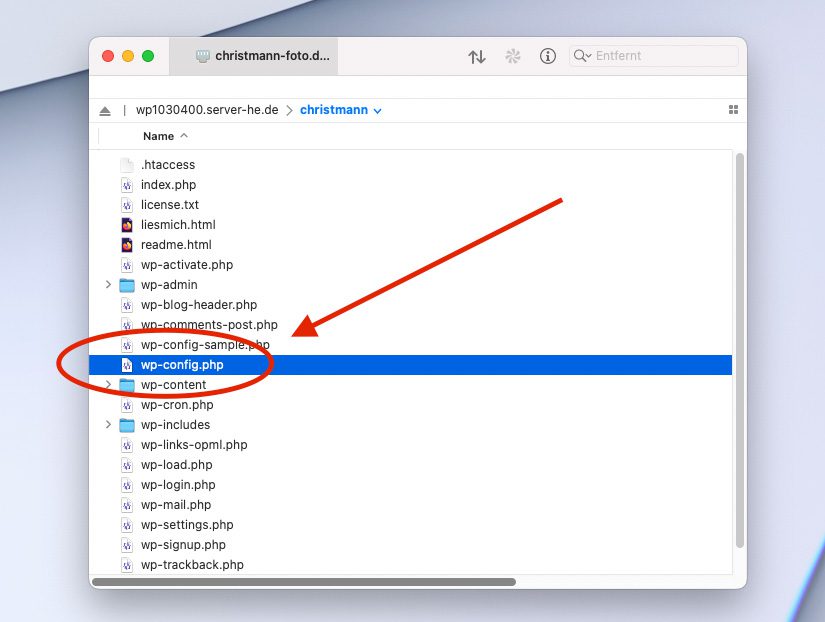
Task: Click the transfers arrows icon in toolbar
Action: (x=477, y=57)
